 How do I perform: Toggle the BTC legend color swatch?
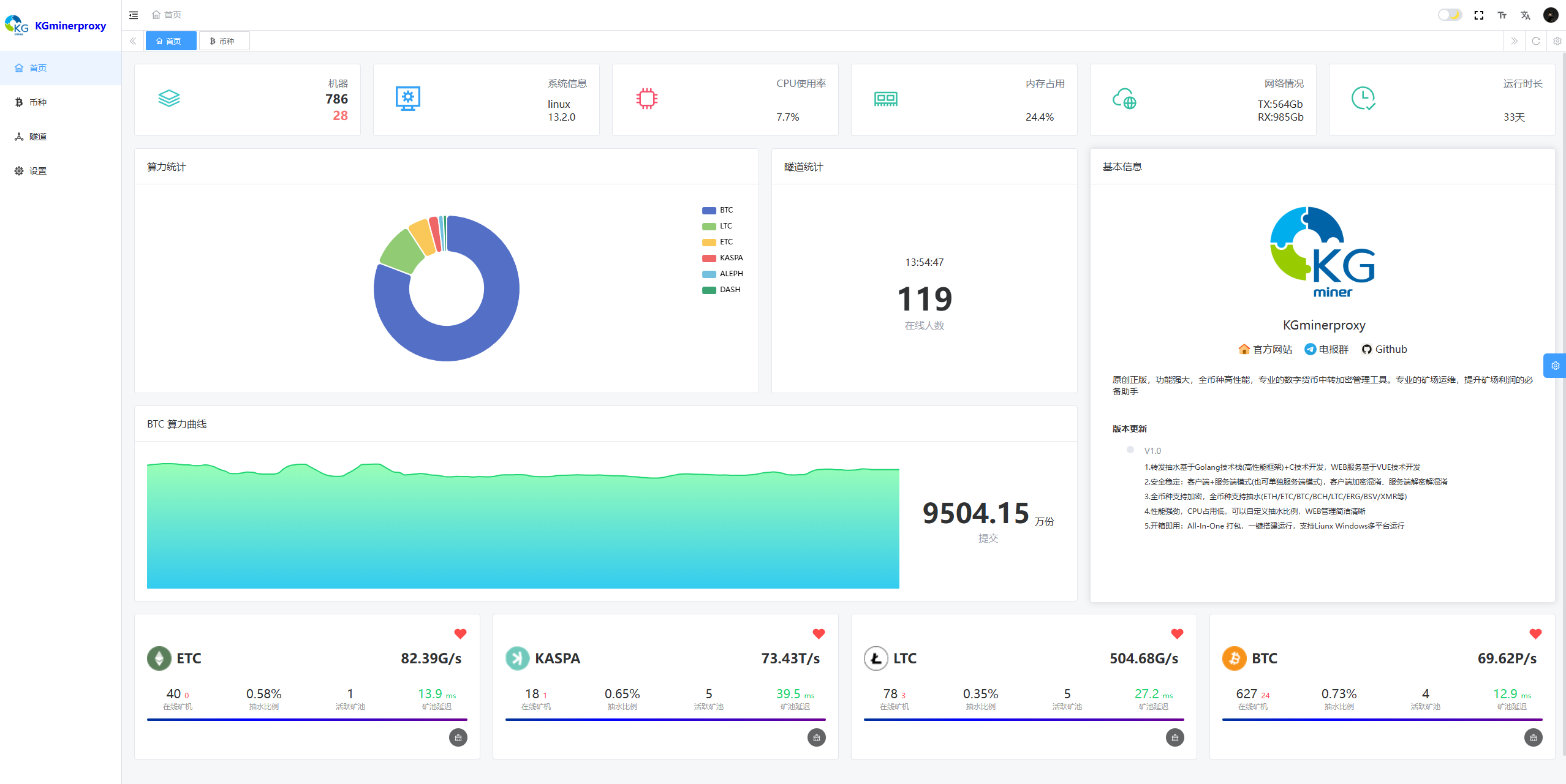pyautogui.click(x=709, y=210)
